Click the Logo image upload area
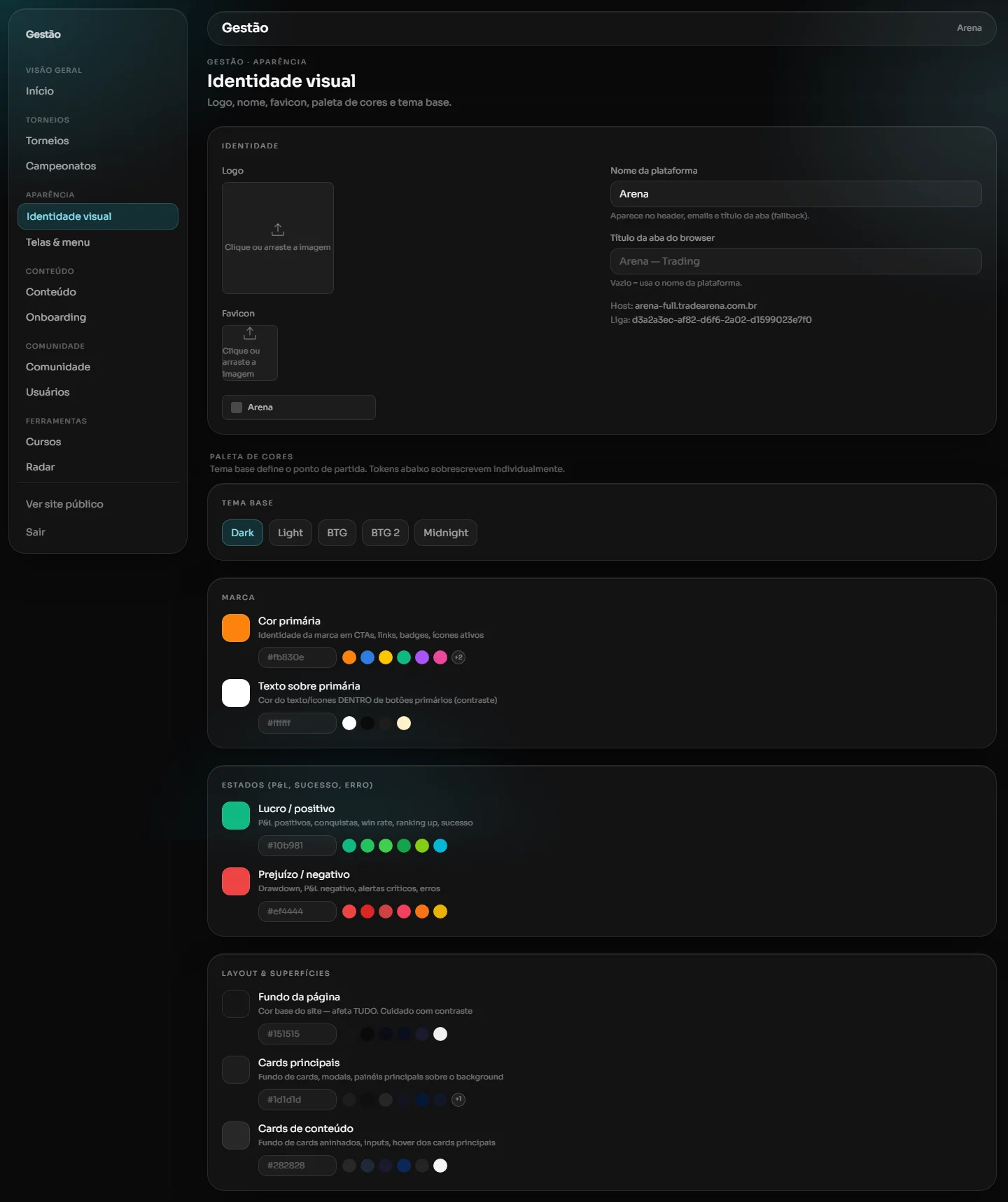Image resolution: width=1008 pixels, height=1202 pixels. pyautogui.click(x=278, y=238)
